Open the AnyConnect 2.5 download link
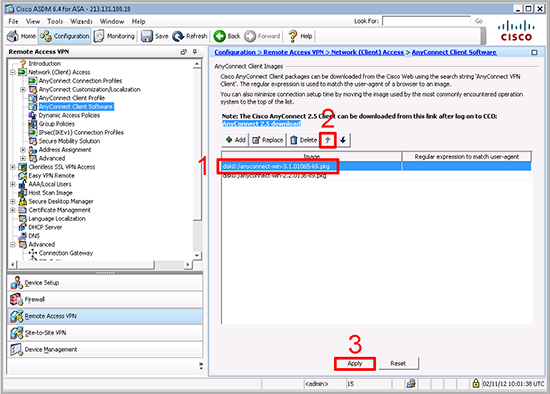This screenshot has height=394, width=550. (x=261, y=123)
